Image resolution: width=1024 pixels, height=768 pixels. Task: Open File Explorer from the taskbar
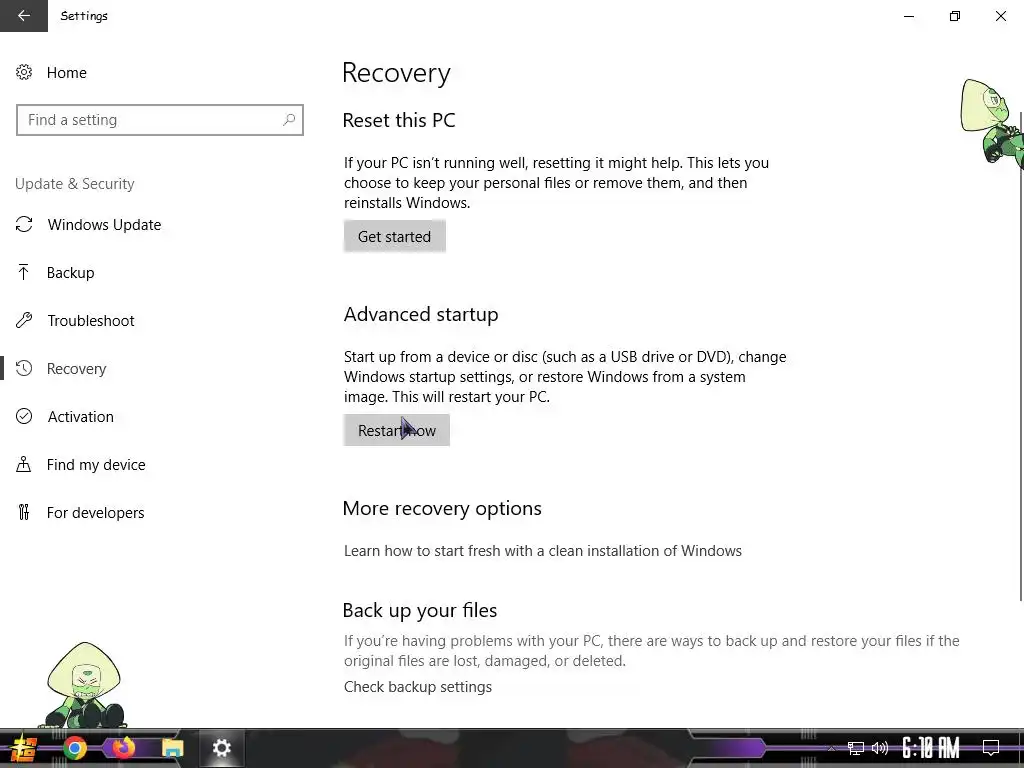[172, 748]
